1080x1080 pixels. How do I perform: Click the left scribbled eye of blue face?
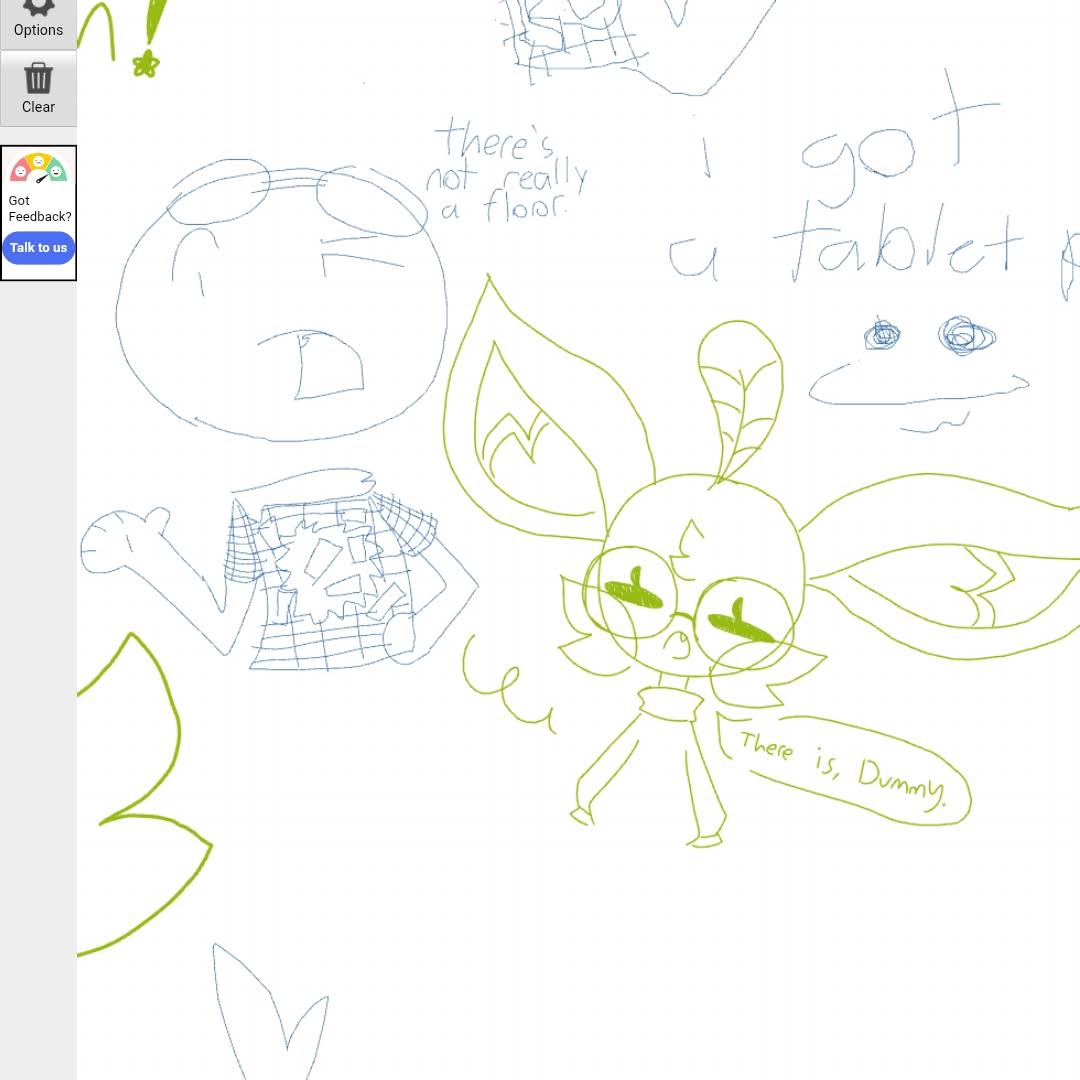coord(882,335)
